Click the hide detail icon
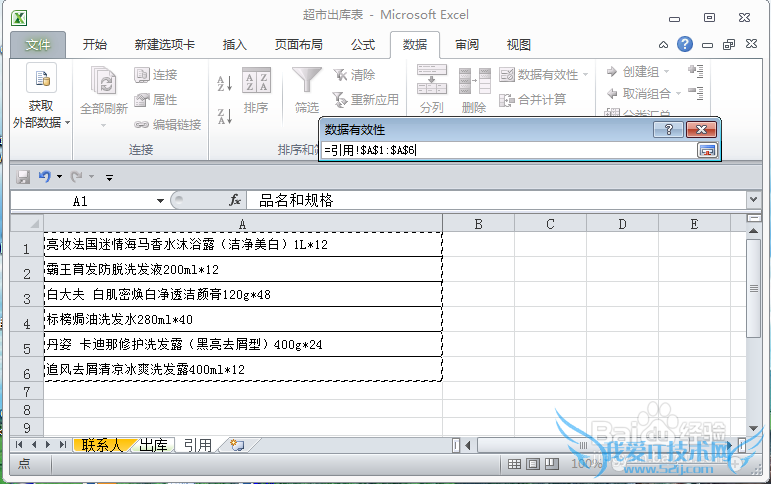Screen dimensions: 771x484 (696, 92)
